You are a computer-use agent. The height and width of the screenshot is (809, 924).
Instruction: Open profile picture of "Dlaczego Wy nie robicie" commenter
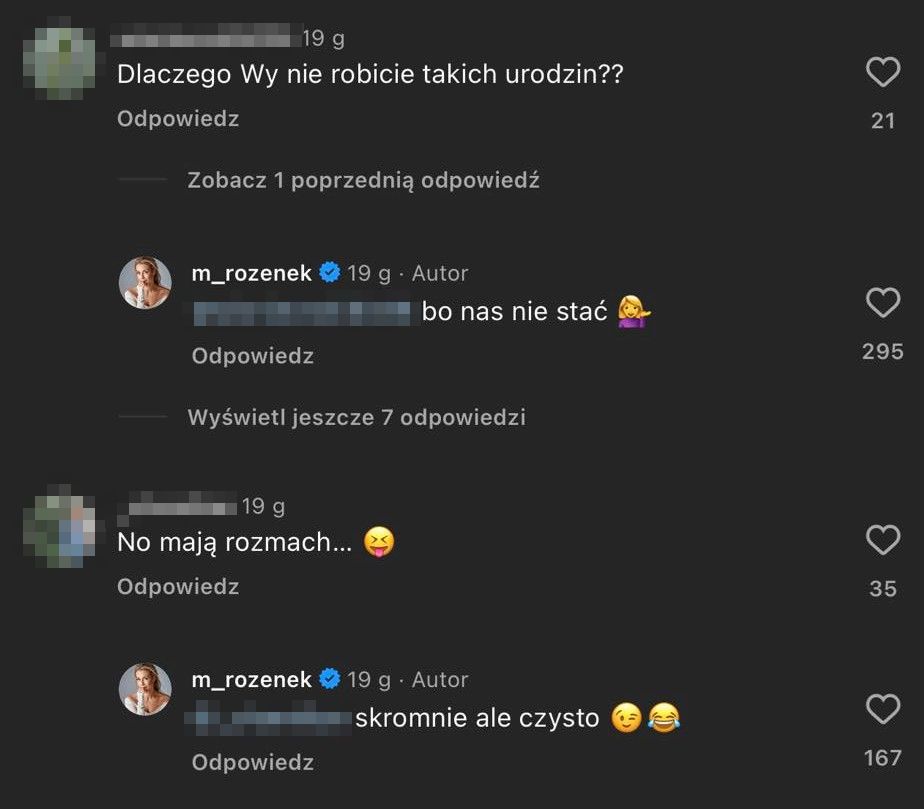click(59, 59)
